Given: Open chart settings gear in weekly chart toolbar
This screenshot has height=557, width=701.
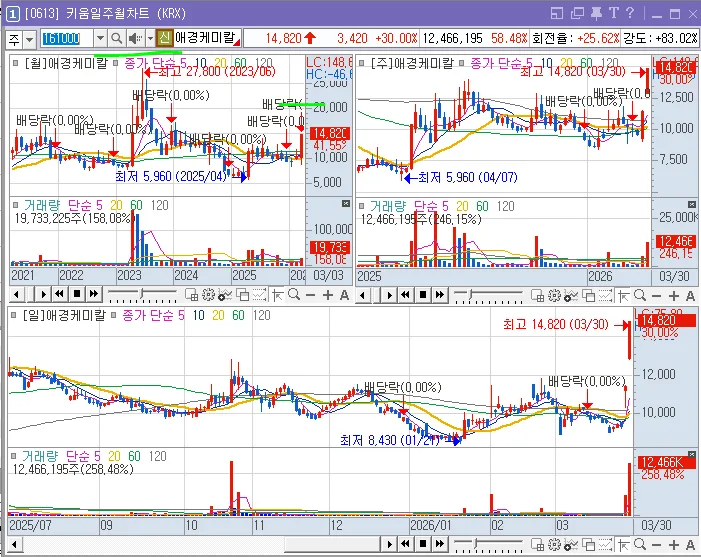Looking at the screenshot, I should click(554, 295).
